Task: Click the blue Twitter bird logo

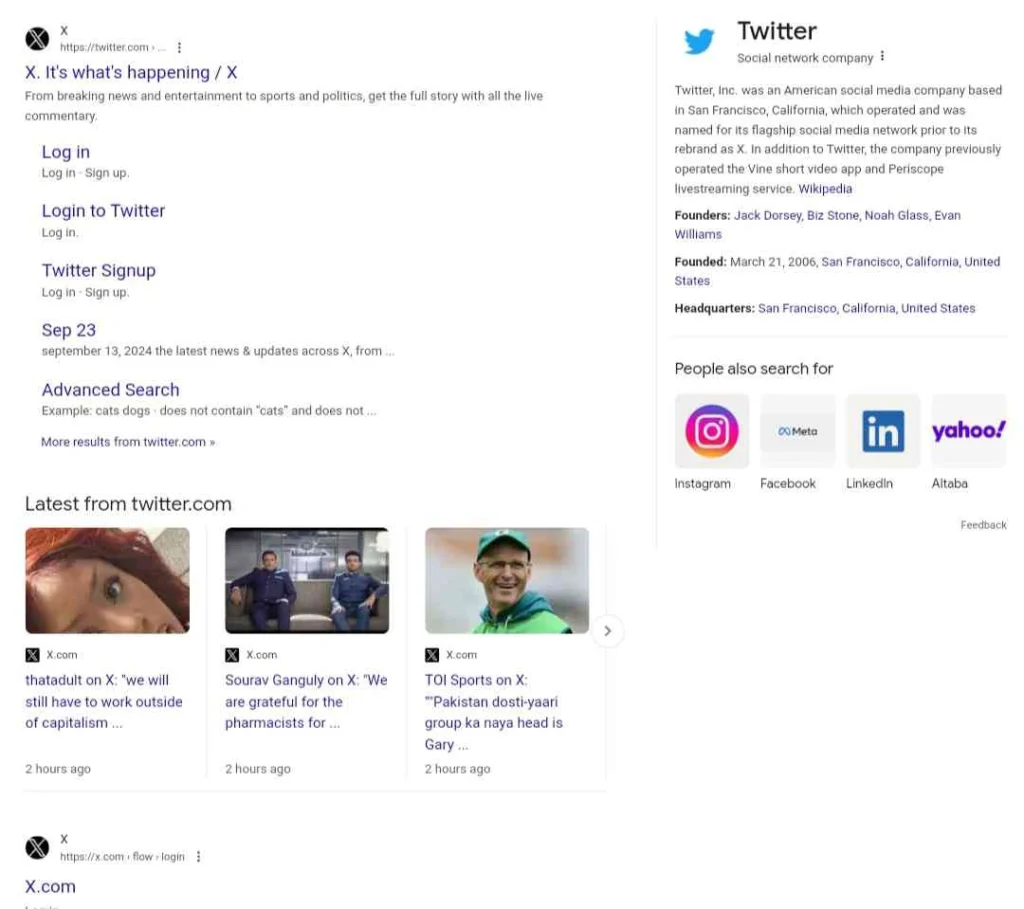Action: [x=699, y=41]
